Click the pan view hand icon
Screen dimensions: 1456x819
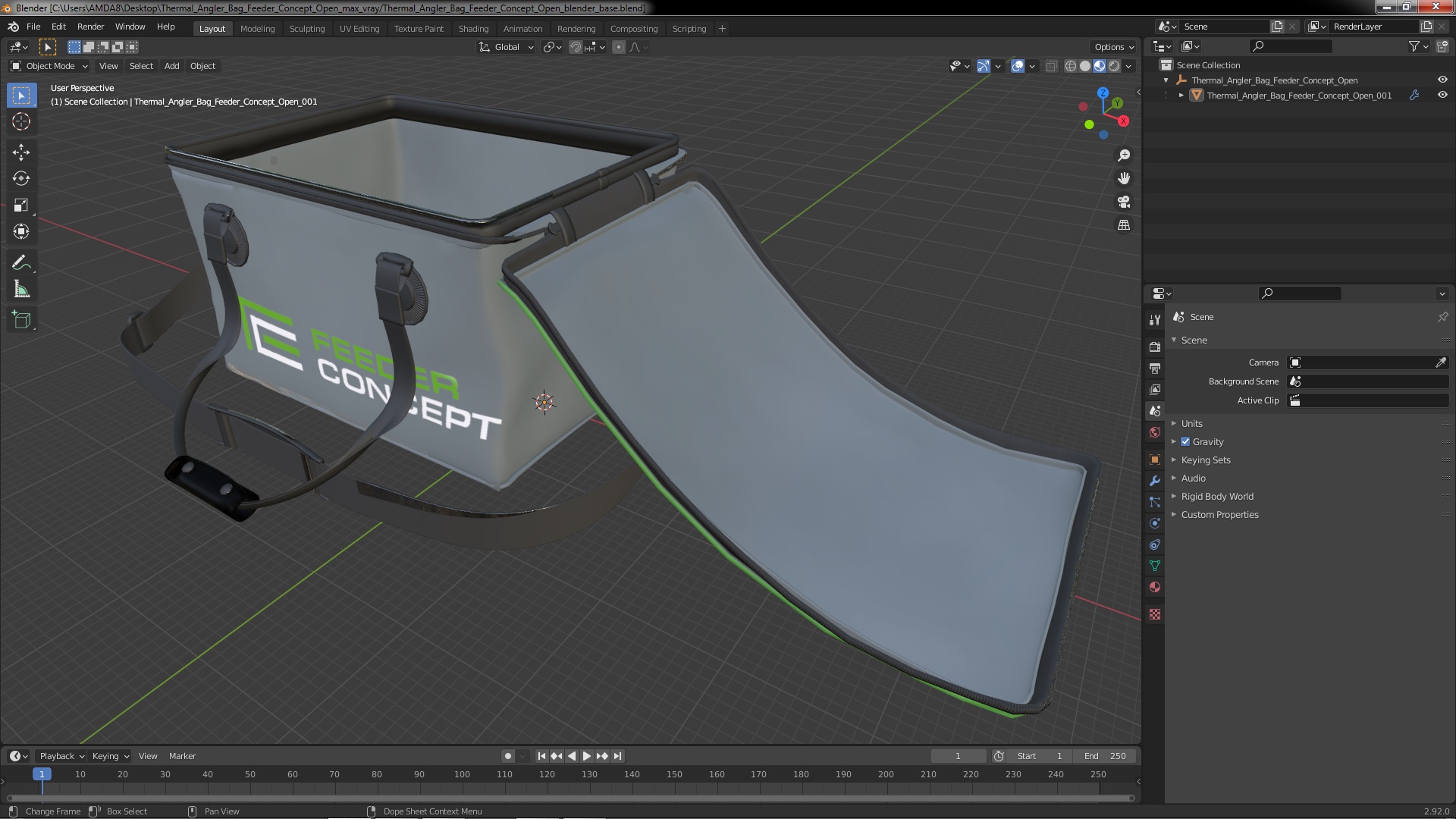tap(1124, 178)
